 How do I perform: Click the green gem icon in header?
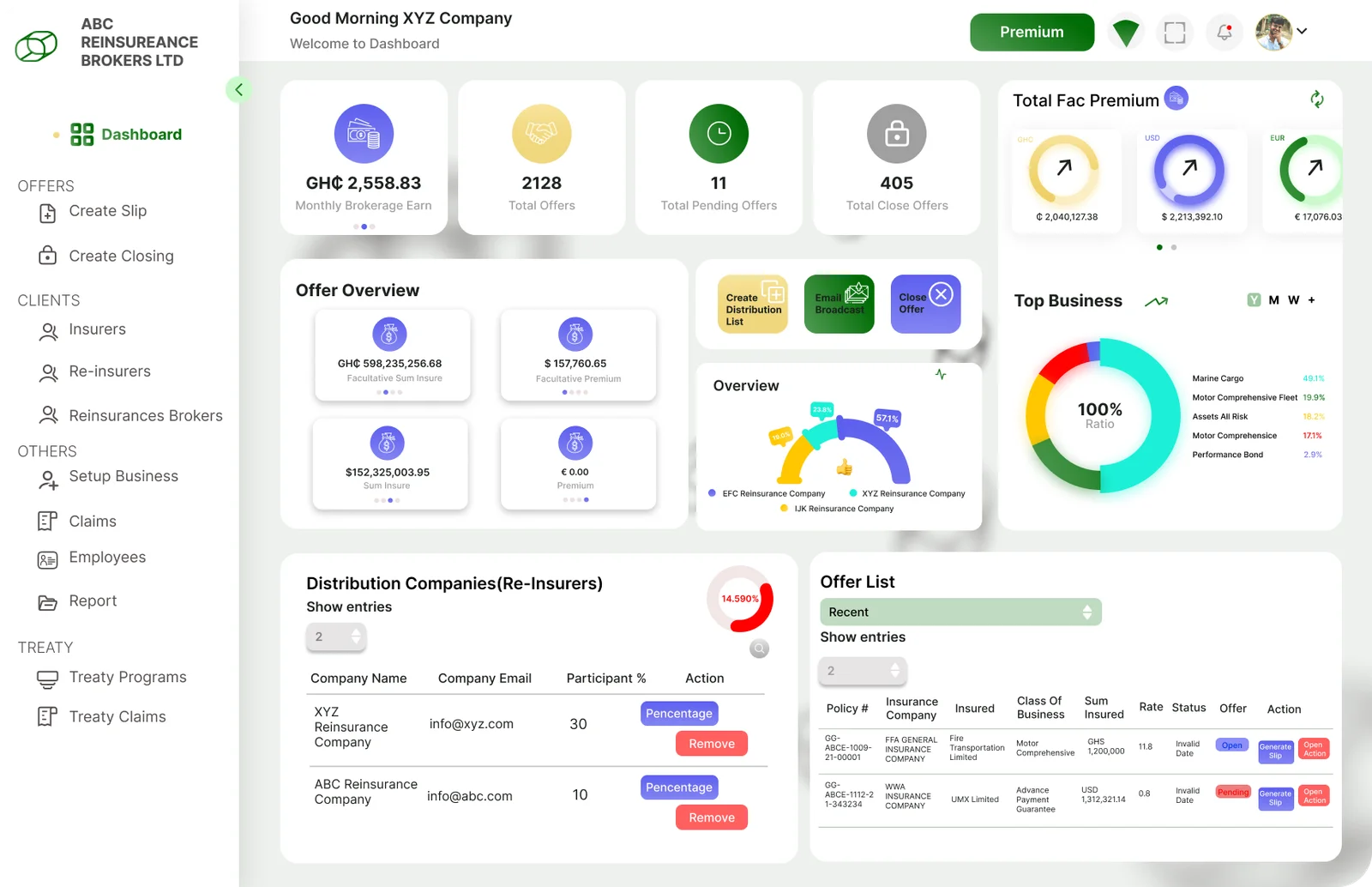tap(1125, 33)
